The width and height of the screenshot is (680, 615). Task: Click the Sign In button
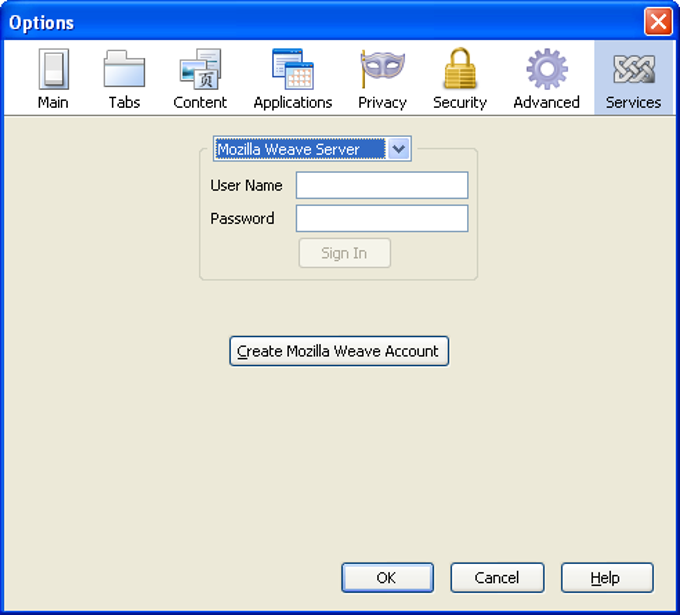point(344,253)
